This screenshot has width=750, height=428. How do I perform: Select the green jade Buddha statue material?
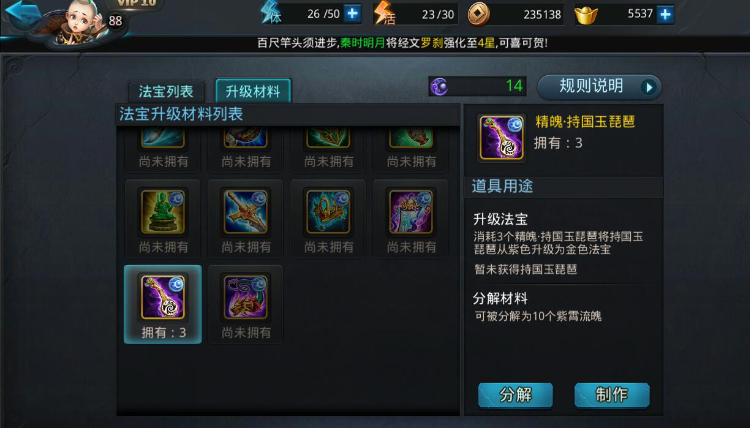pyautogui.click(x=163, y=212)
